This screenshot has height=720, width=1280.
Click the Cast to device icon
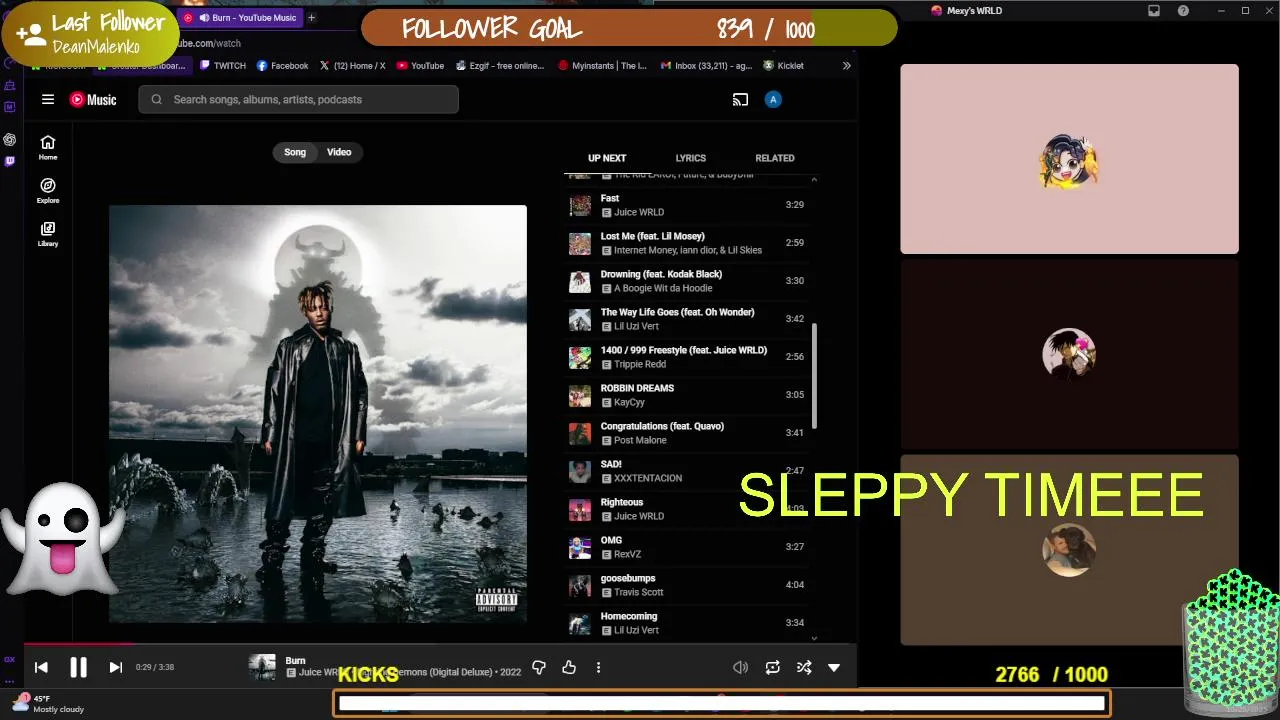tap(740, 99)
